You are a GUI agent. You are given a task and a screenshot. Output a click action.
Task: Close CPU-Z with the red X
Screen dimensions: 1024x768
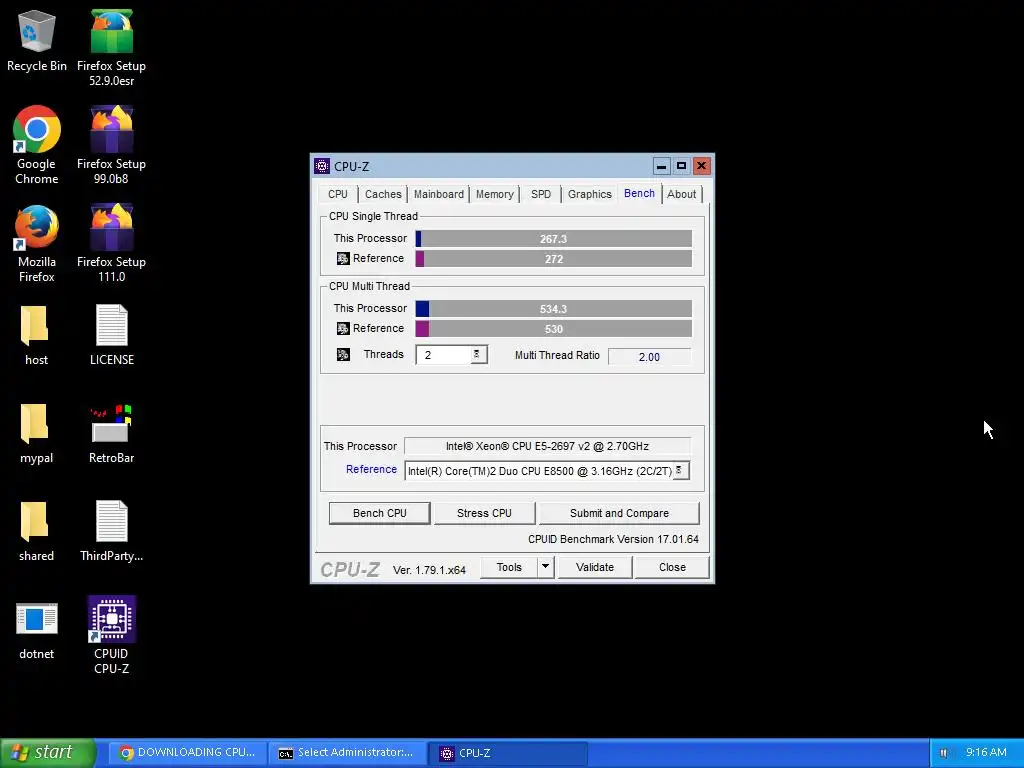coord(701,166)
